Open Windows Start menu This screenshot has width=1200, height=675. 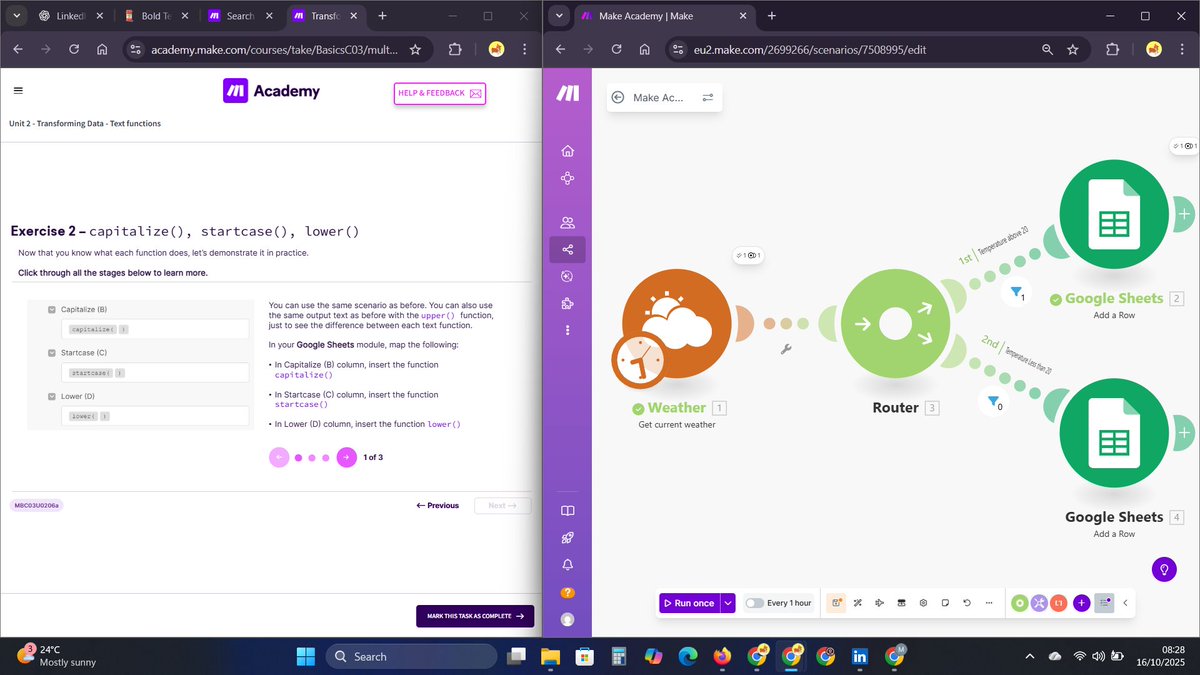click(x=304, y=656)
